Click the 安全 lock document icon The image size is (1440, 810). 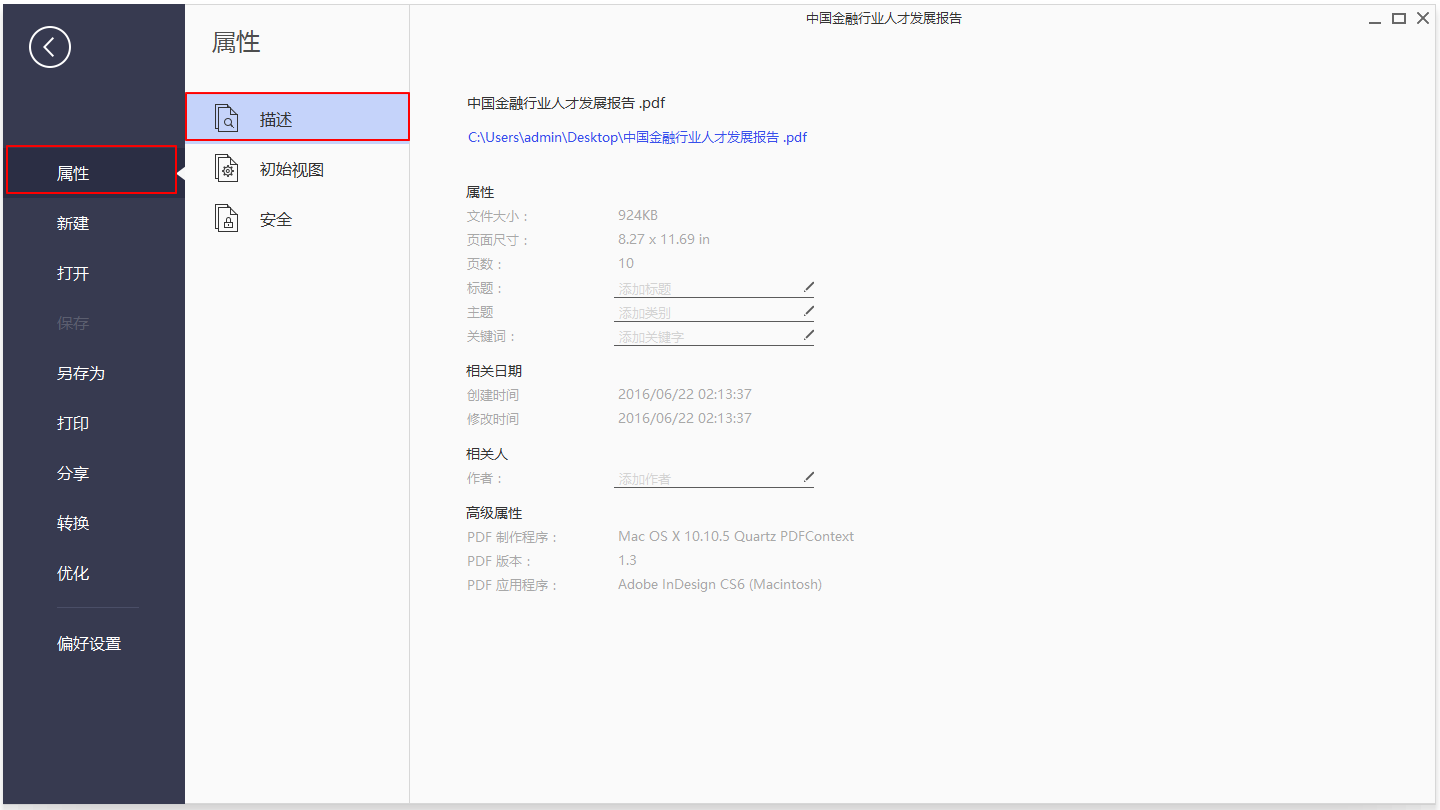(x=228, y=218)
